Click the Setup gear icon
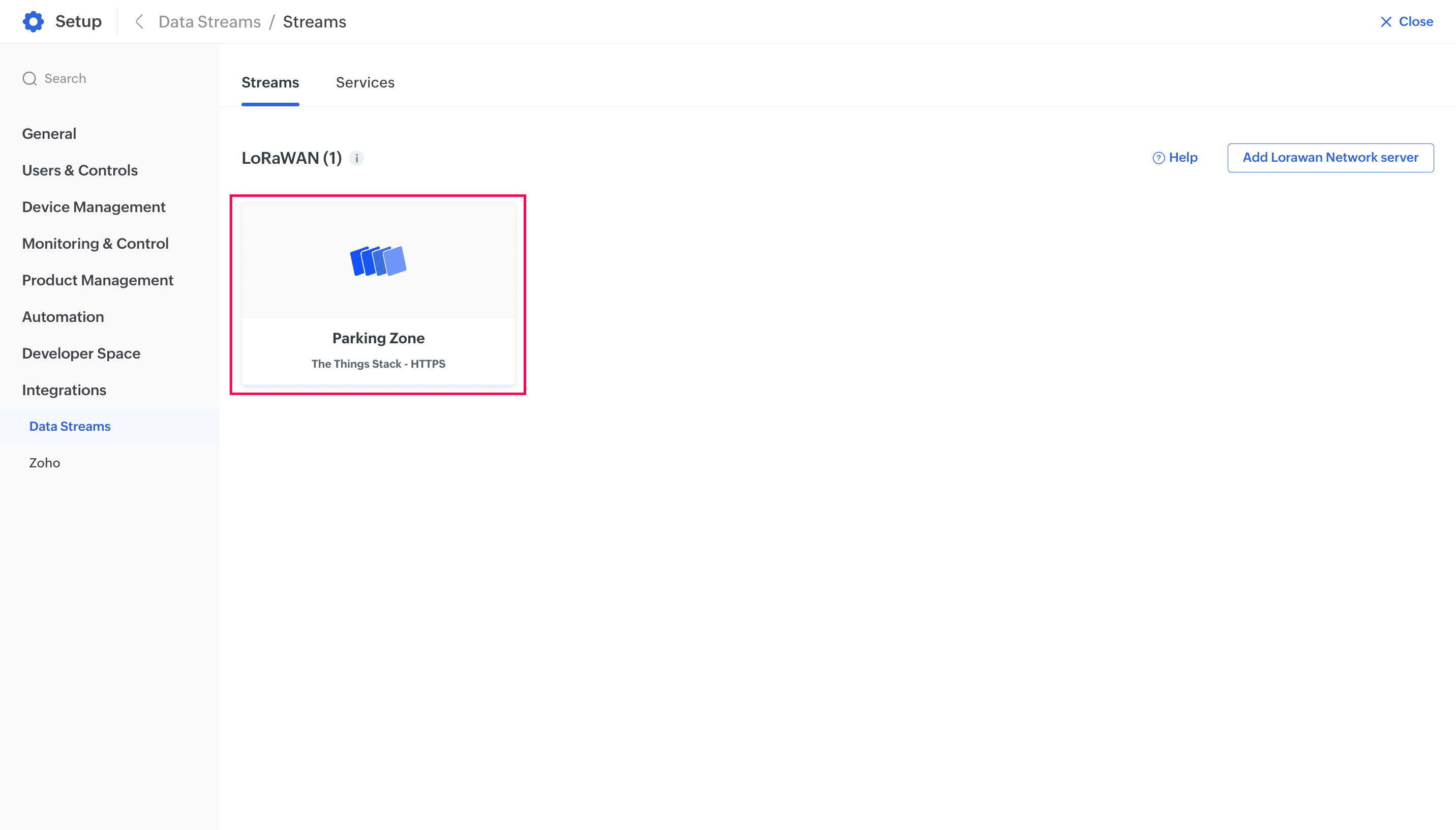 coord(33,22)
